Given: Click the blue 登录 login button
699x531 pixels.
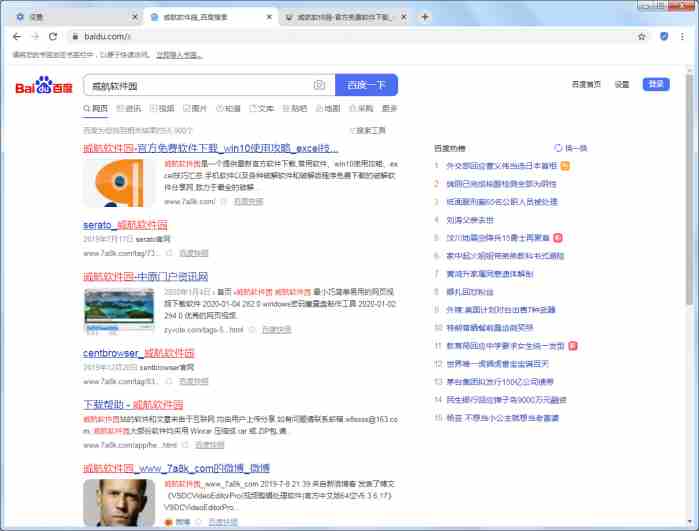Looking at the screenshot, I should tap(656, 84).
